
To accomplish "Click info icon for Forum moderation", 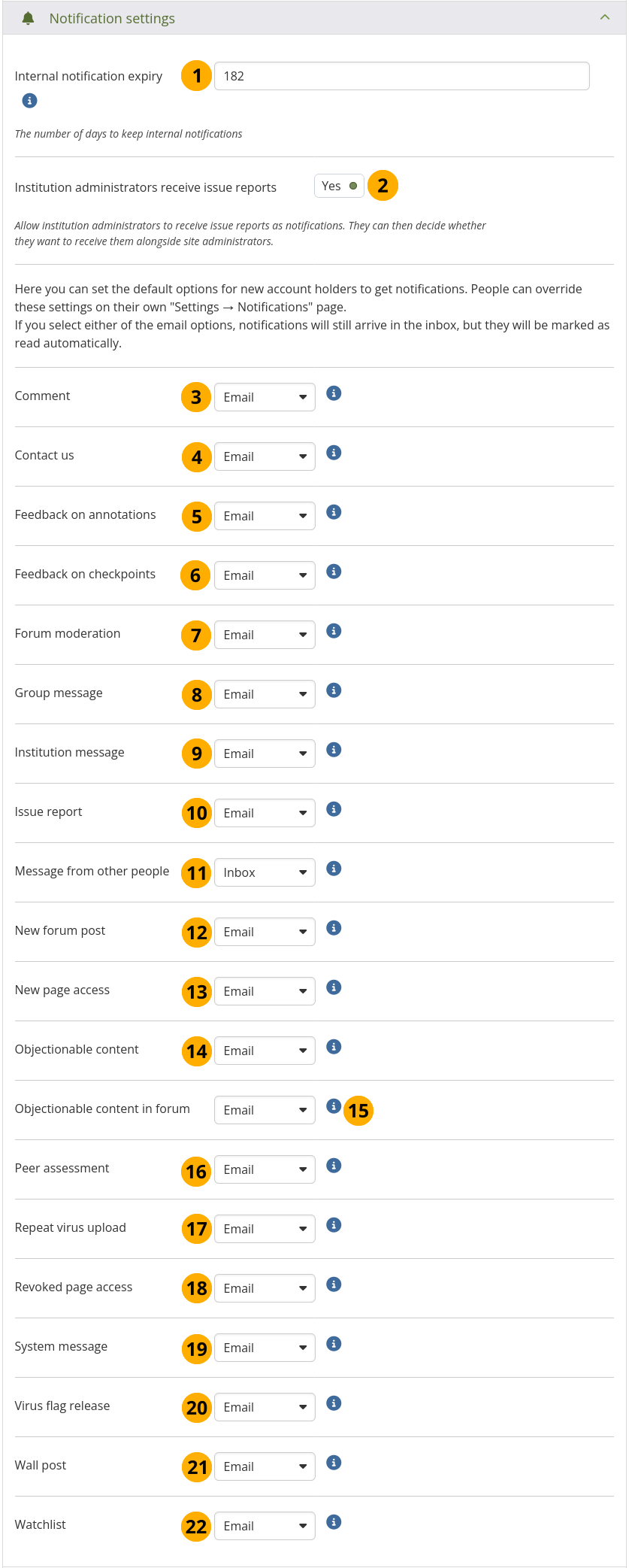I will point(334,631).
